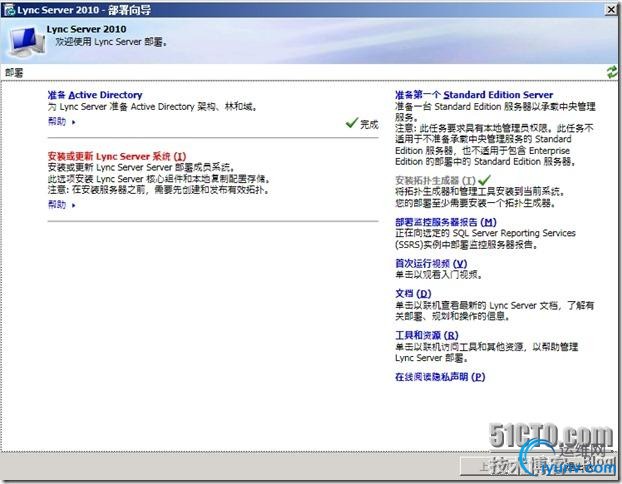The image size is (622, 484).
Task: Open 安装或更新 Lync Server 系统 link
Action: (117, 156)
